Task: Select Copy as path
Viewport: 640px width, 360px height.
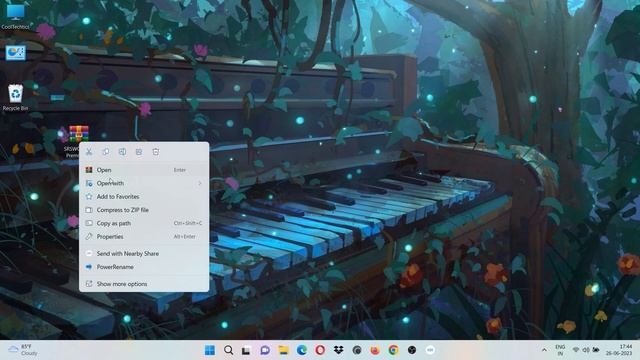Action: coord(144,223)
